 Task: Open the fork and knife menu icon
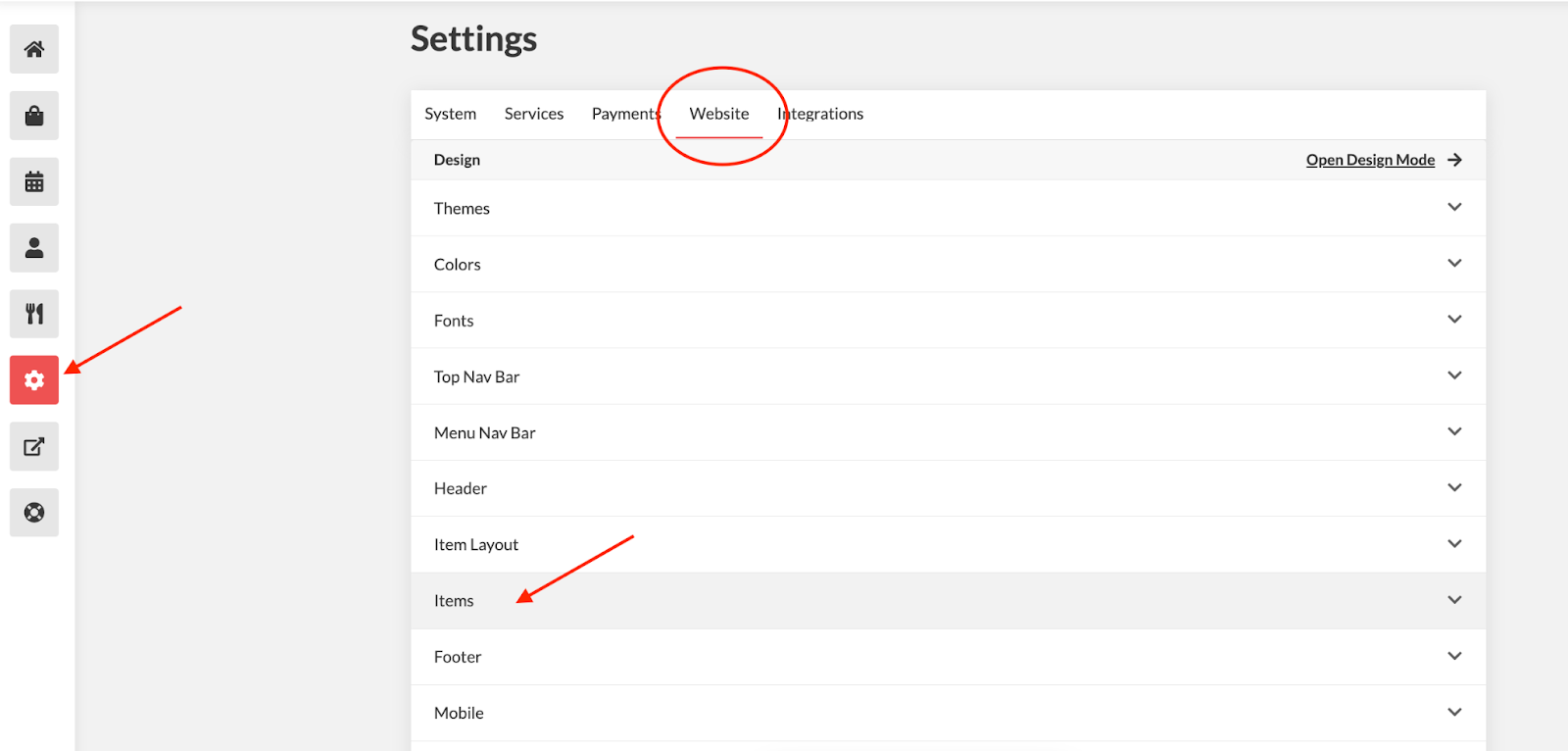click(34, 314)
